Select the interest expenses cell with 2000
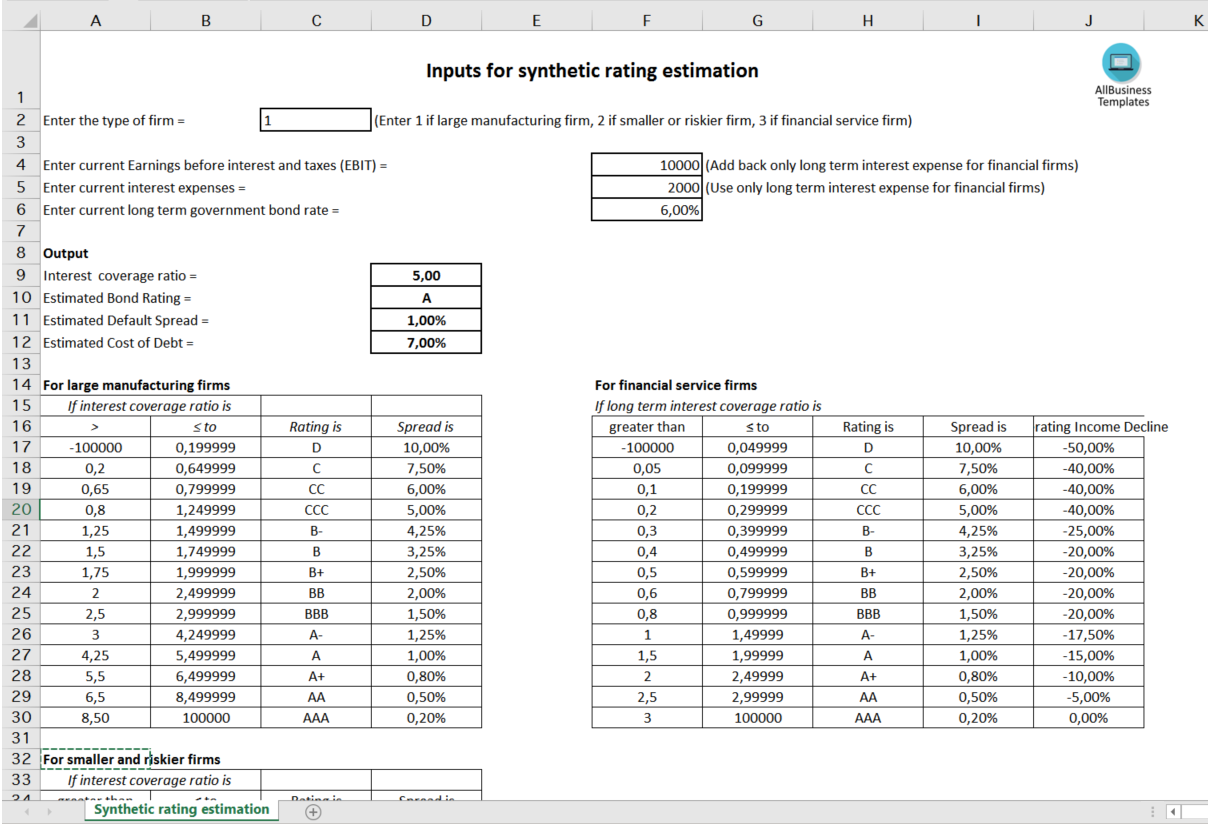 (646, 187)
